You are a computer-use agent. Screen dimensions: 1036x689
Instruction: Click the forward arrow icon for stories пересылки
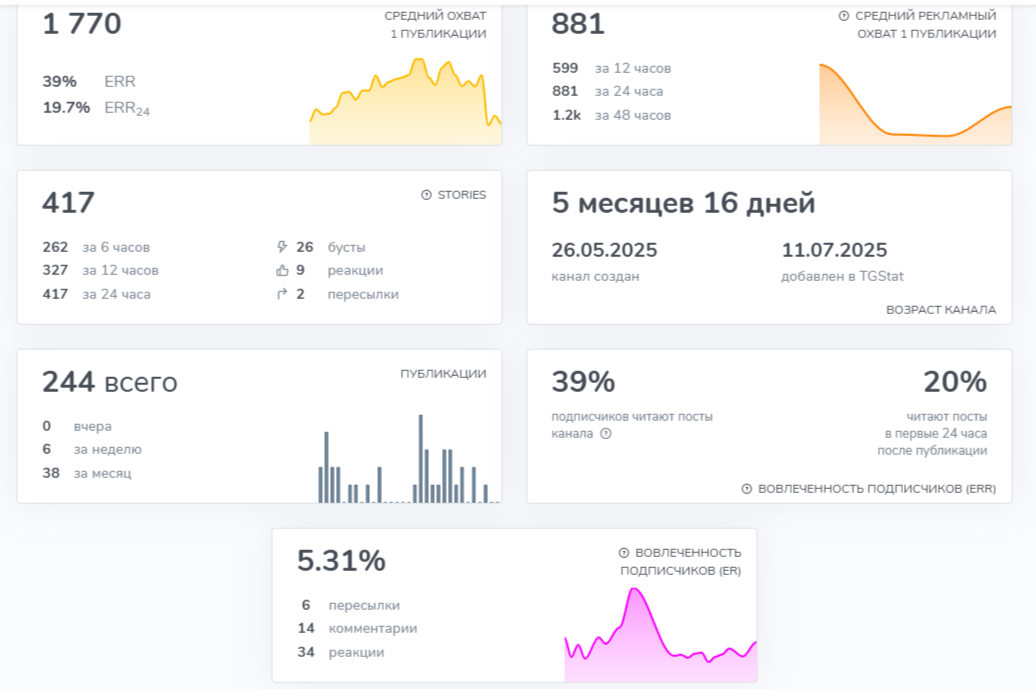tap(281, 295)
